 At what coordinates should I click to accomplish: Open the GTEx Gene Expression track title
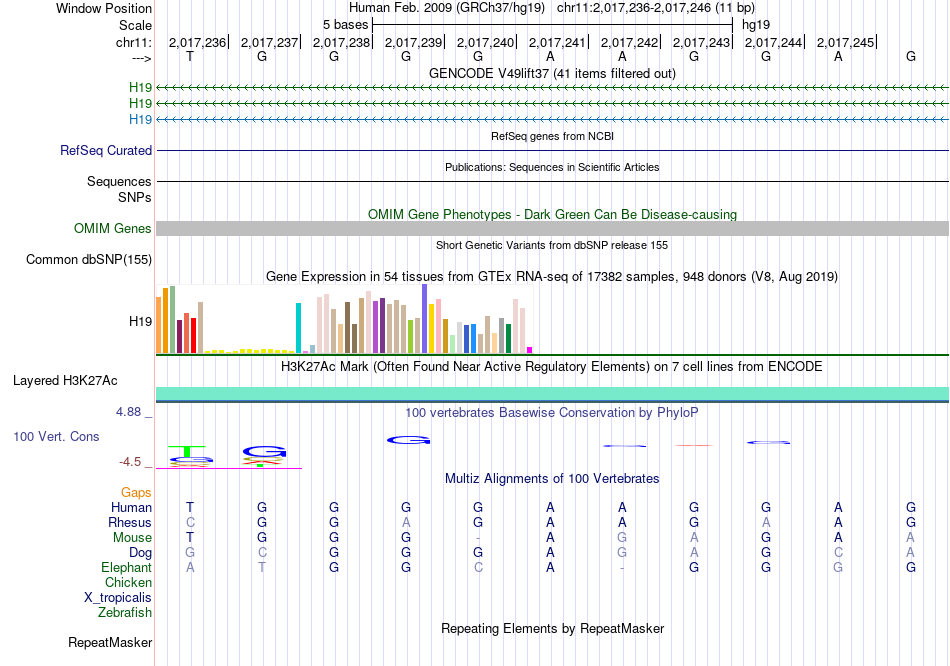[552, 276]
